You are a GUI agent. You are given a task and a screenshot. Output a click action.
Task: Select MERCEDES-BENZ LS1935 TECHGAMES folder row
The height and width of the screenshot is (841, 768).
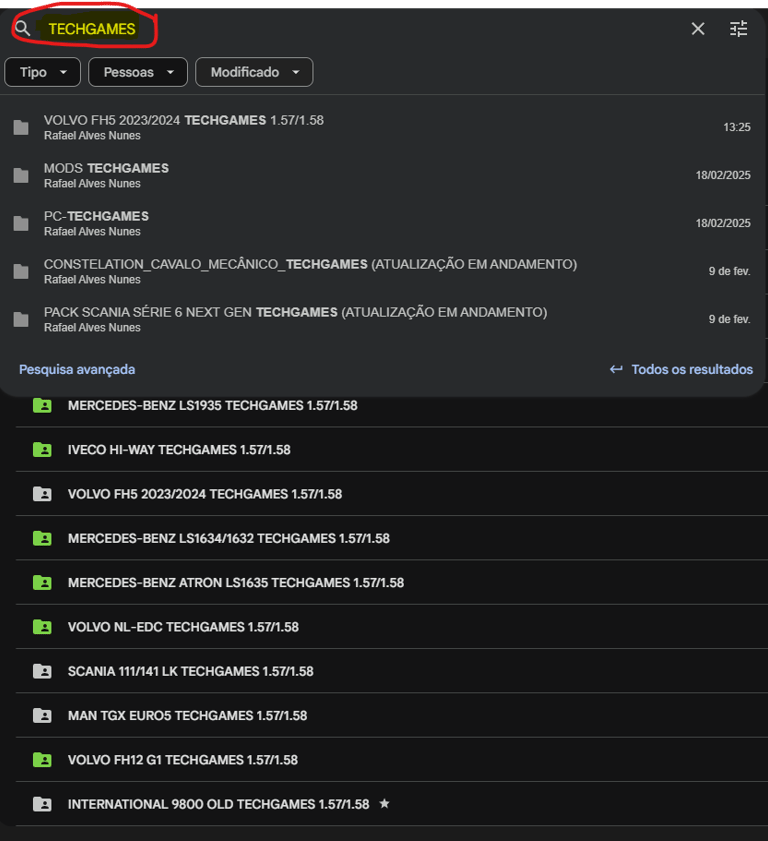click(392, 405)
